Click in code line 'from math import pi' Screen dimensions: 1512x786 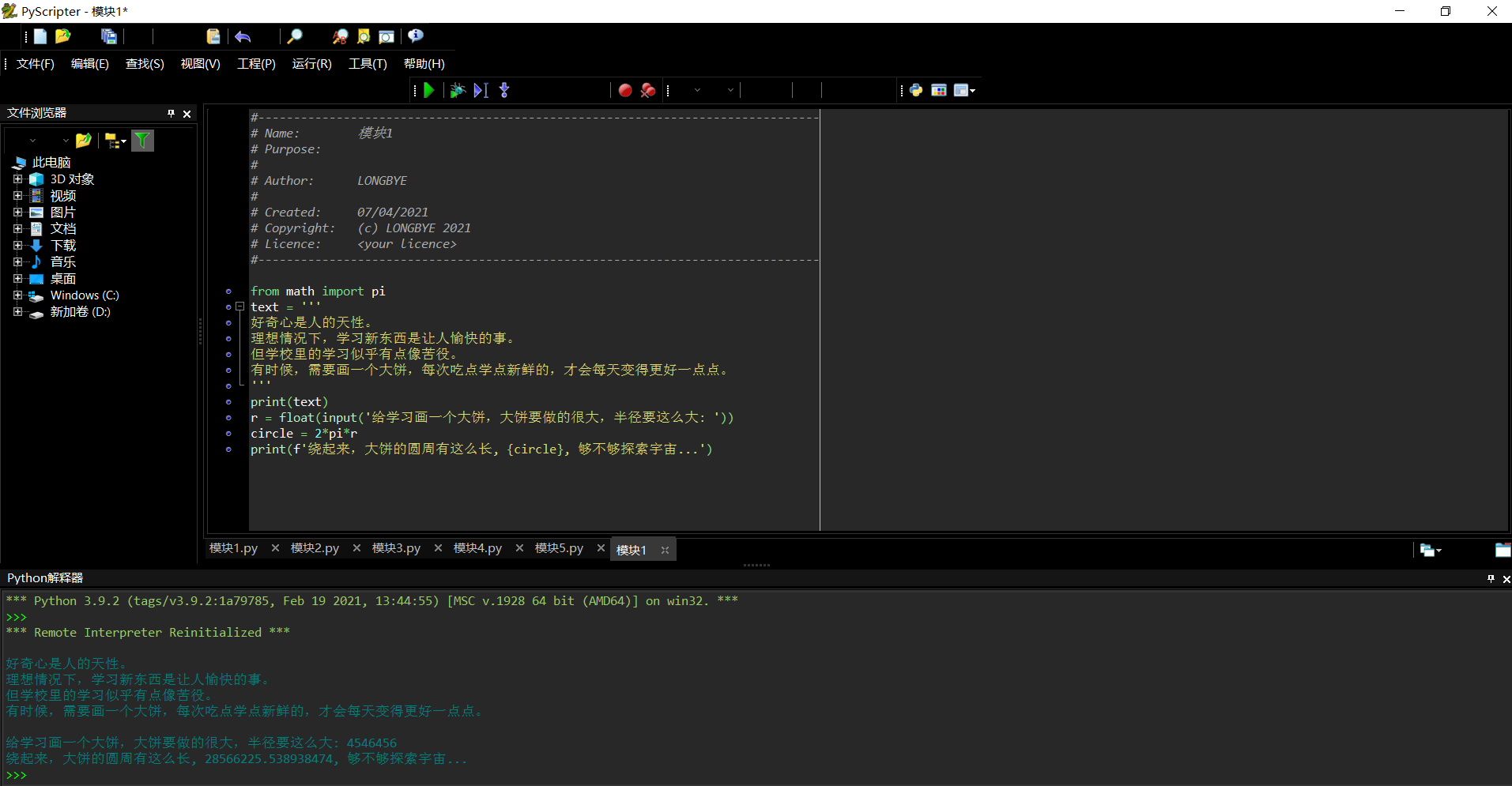318,291
